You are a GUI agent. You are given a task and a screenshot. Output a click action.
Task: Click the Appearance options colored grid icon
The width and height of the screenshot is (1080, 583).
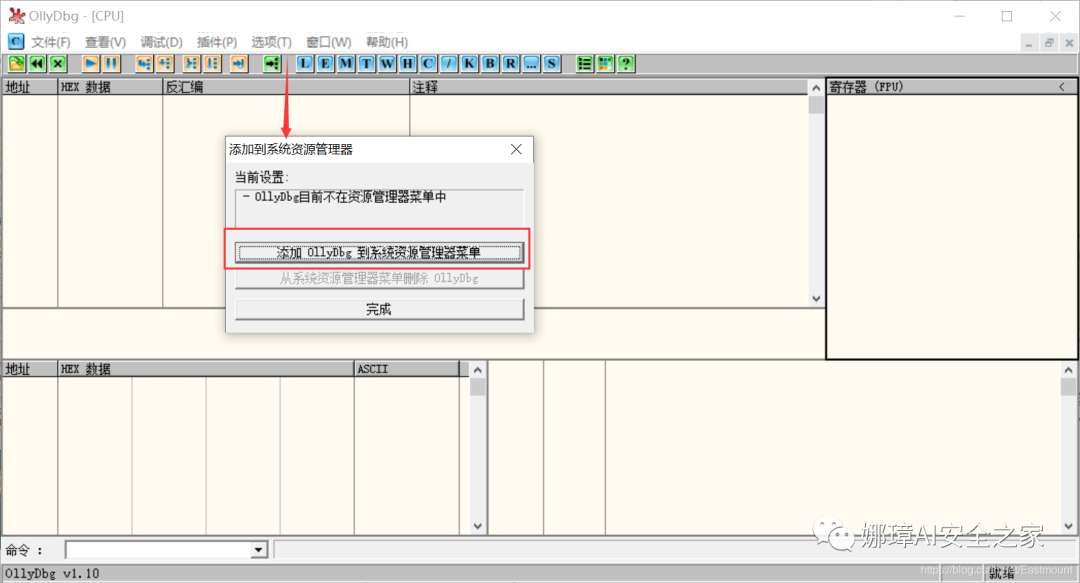click(605, 64)
